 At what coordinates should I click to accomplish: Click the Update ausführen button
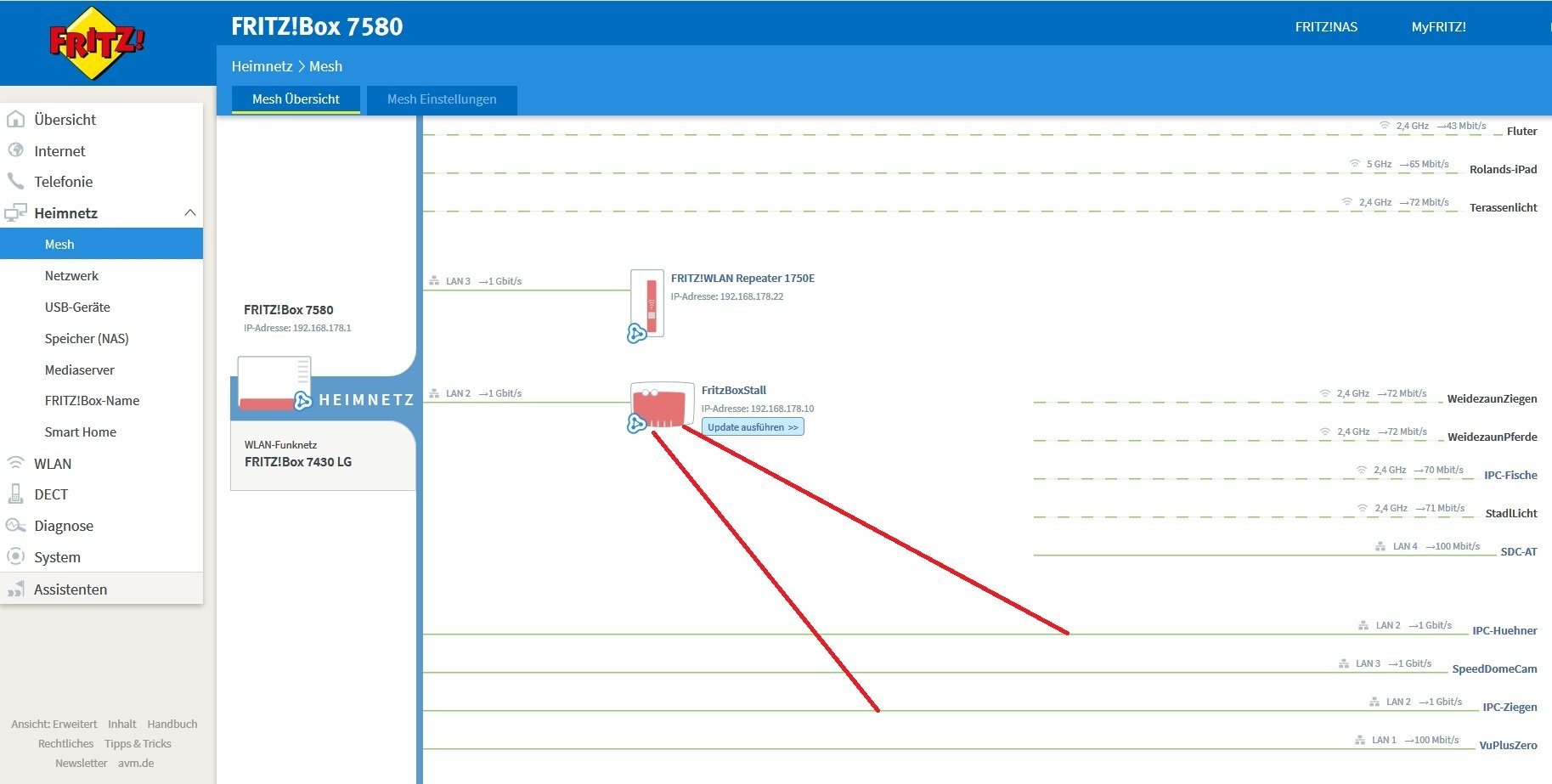click(753, 427)
